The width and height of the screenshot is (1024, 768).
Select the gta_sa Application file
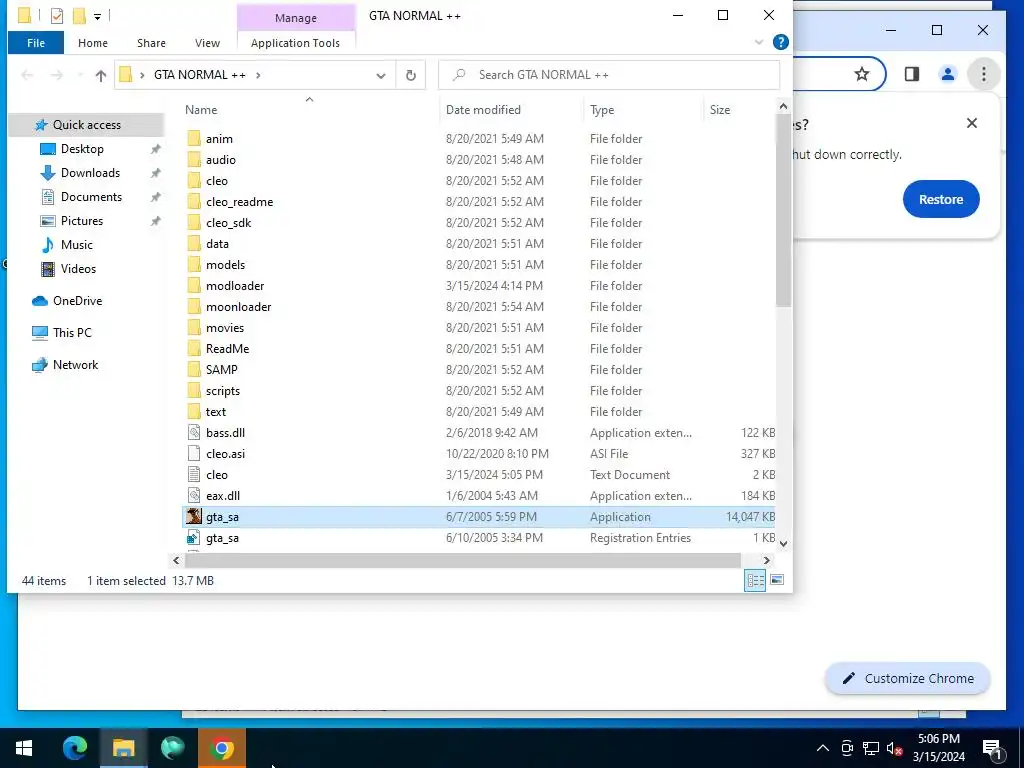(479, 517)
